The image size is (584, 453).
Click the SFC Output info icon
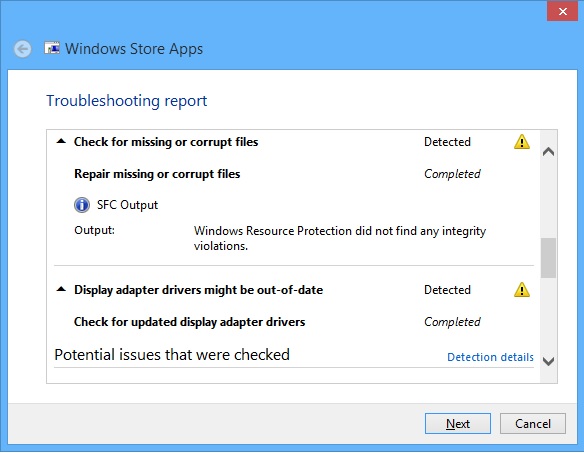point(82,205)
